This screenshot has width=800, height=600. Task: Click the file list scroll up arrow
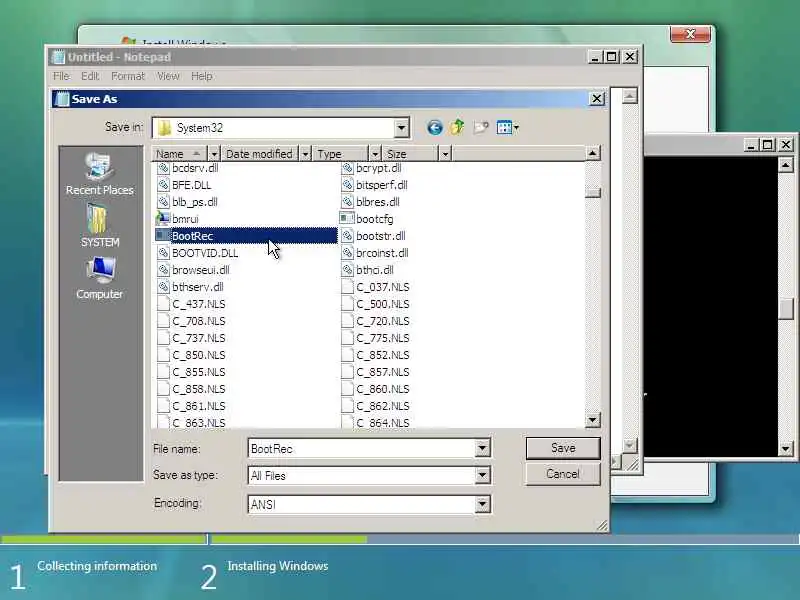pos(592,153)
